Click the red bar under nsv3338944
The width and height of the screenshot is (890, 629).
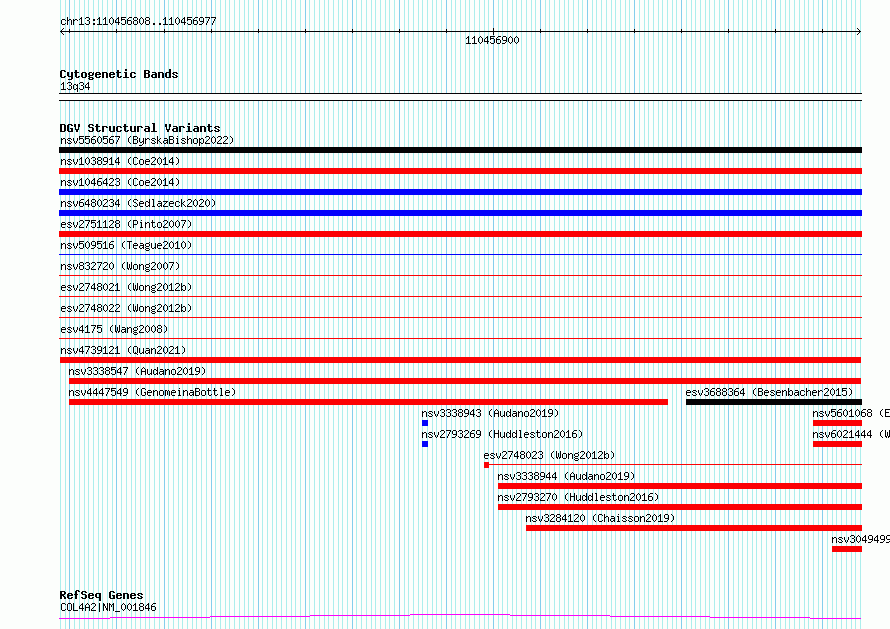[x=680, y=487]
